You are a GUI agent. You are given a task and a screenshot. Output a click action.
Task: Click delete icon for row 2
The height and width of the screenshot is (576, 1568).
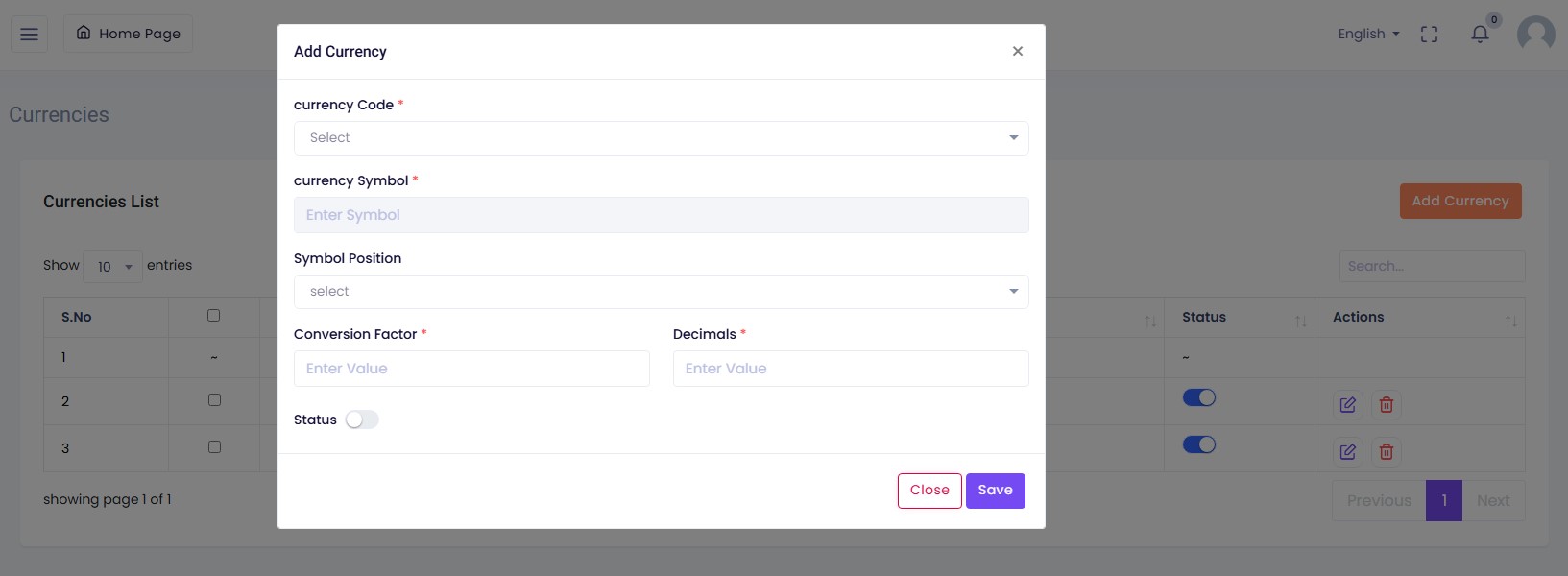[x=1386, y=405]
